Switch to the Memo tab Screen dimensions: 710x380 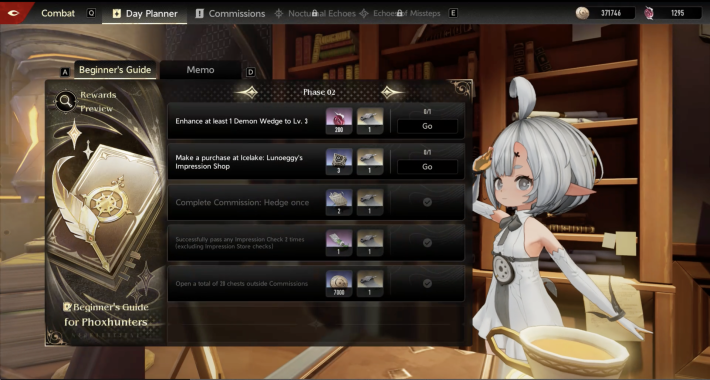point(200,70)
